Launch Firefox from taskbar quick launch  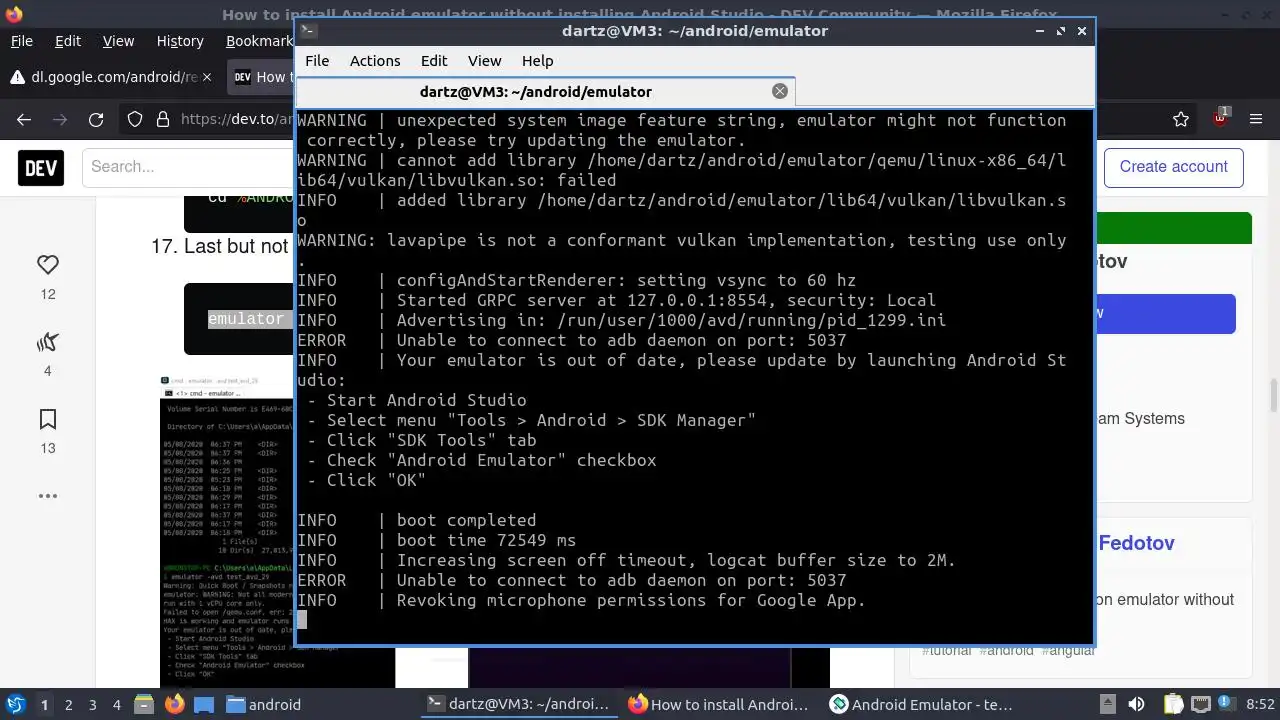tap(174, 704)
